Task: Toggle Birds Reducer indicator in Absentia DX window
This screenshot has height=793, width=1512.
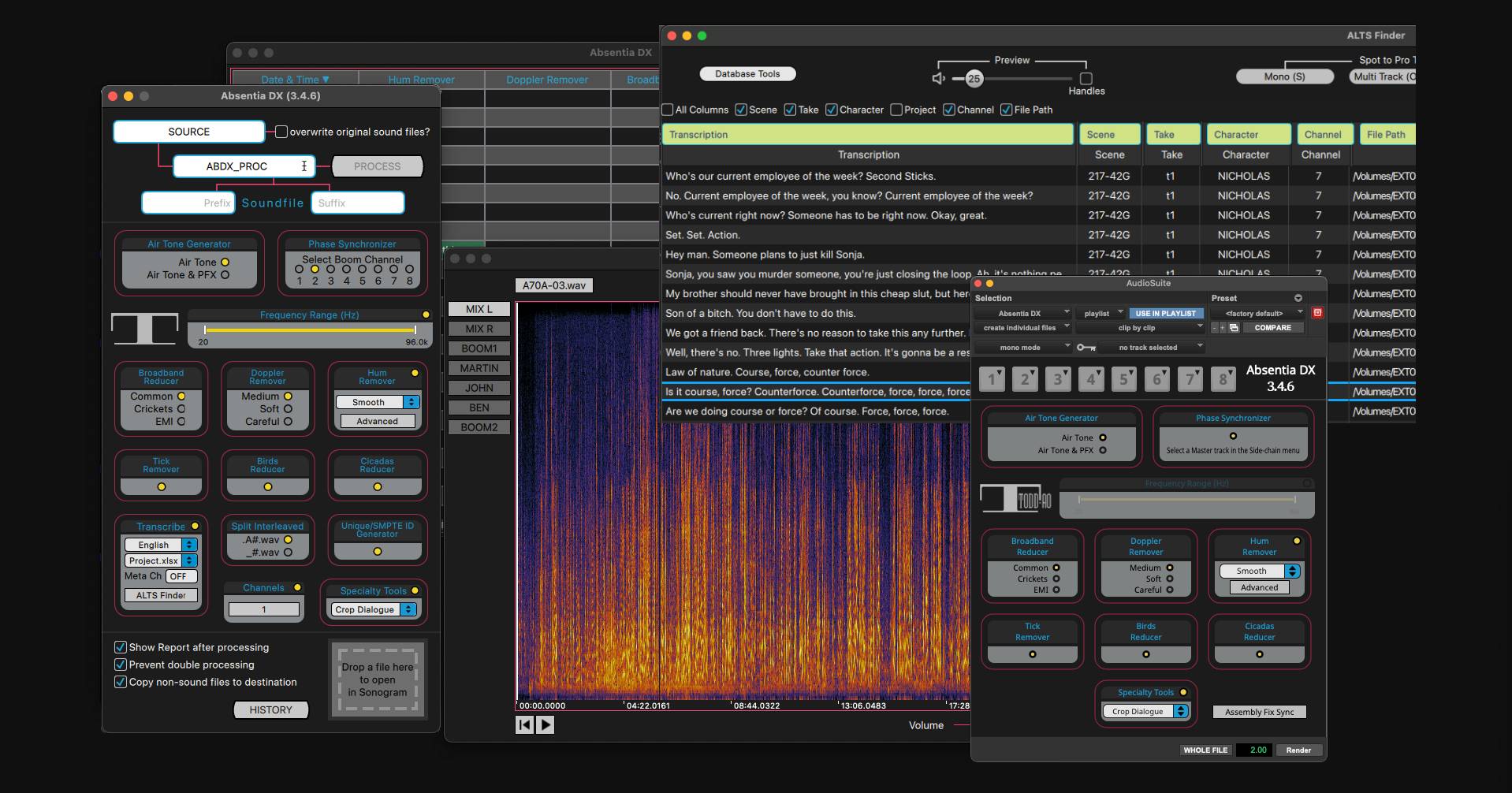Action: (x=268, y=487)
